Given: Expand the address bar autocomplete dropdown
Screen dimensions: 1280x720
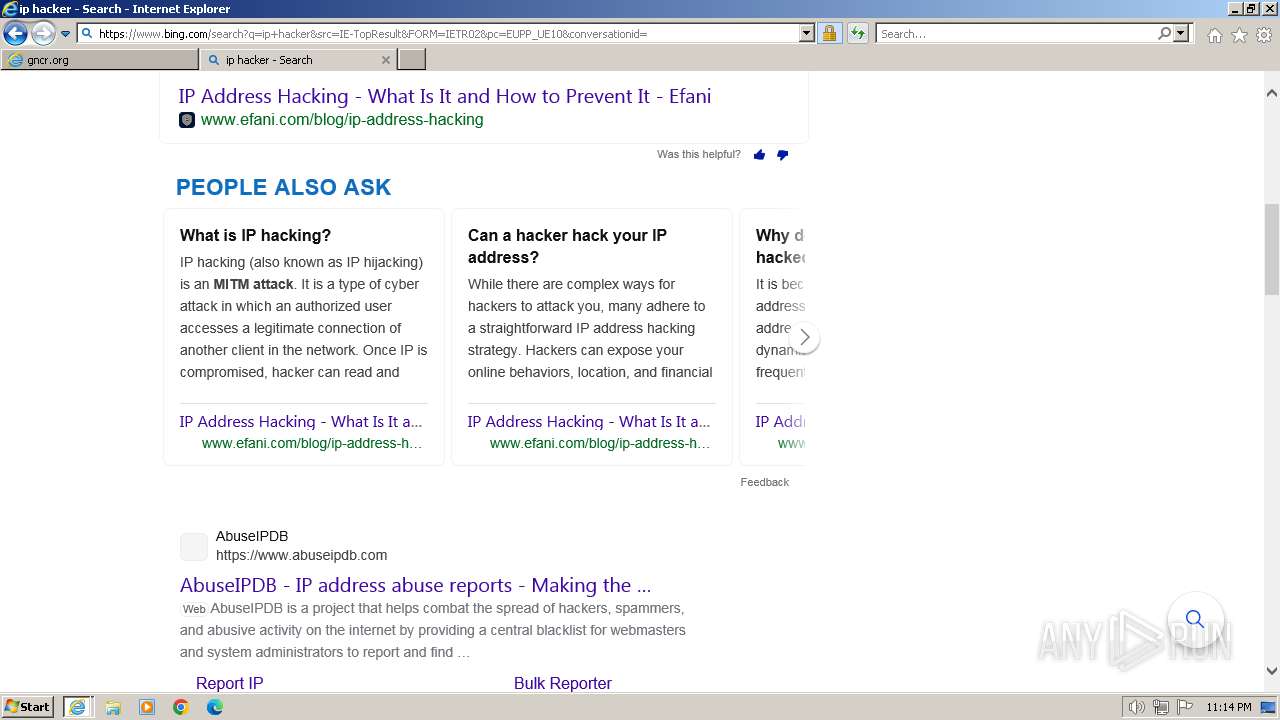Looking at the screenshot, I should 807,33.
